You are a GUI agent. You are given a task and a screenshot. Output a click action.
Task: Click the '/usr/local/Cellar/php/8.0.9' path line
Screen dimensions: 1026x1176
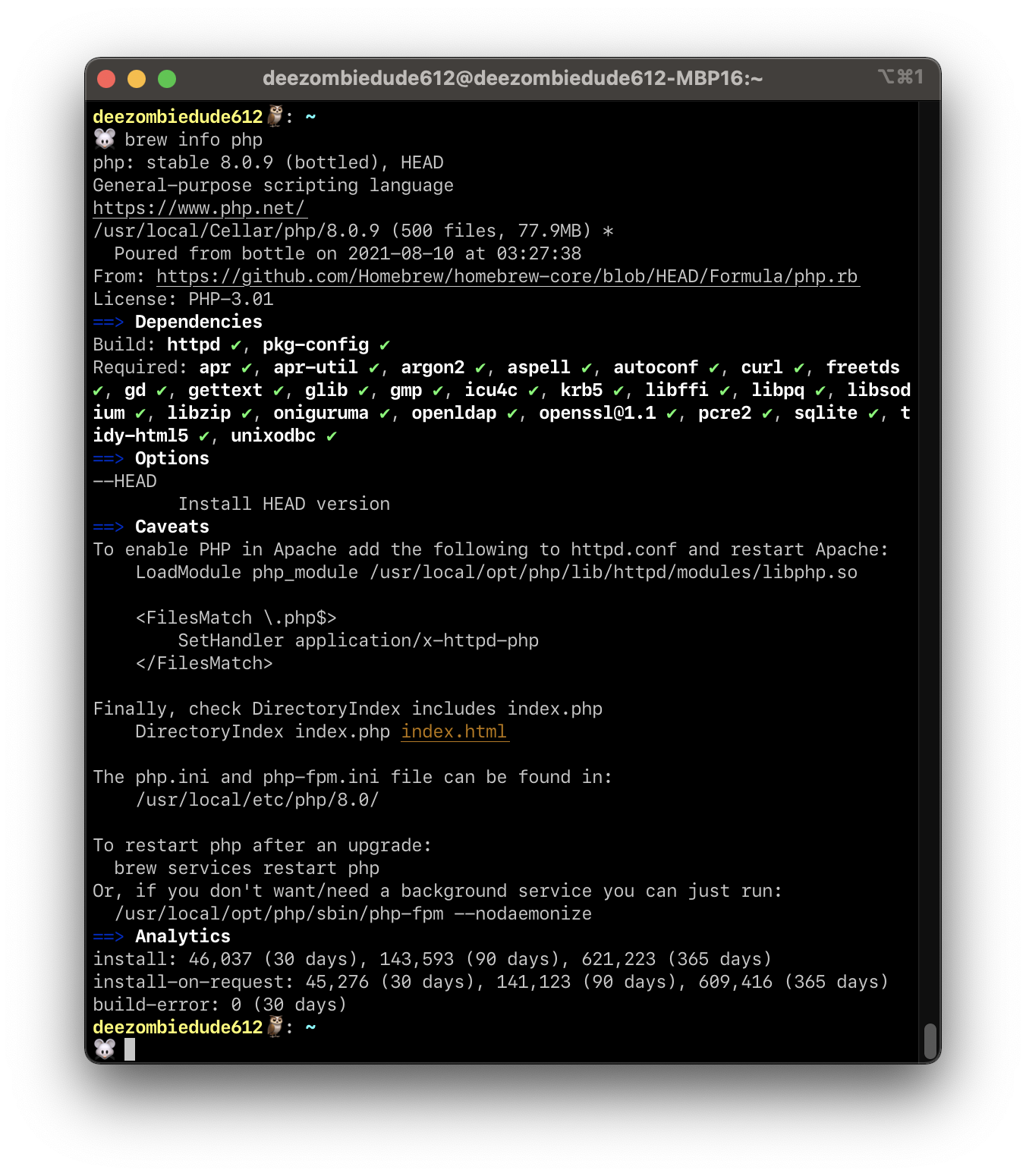(354, 231)
